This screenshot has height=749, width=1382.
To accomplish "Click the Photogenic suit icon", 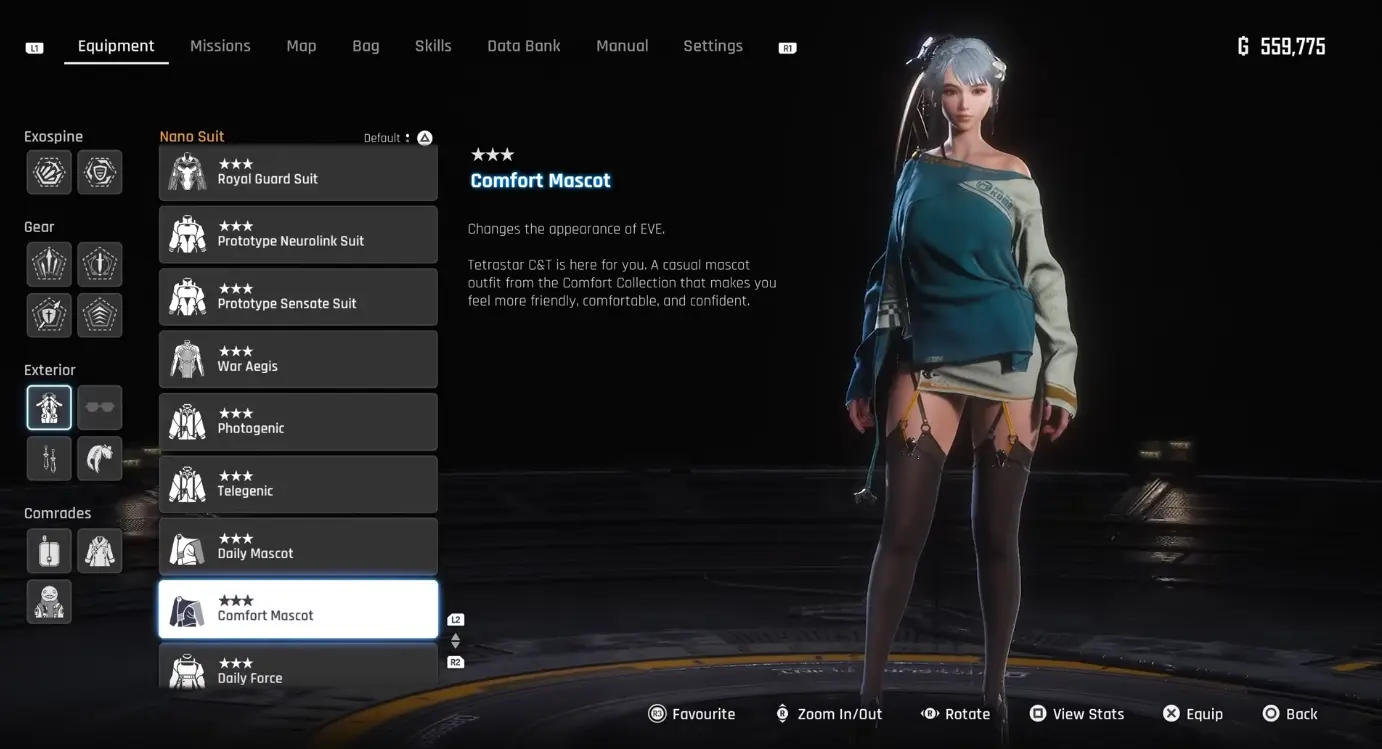I will (187, 422).
